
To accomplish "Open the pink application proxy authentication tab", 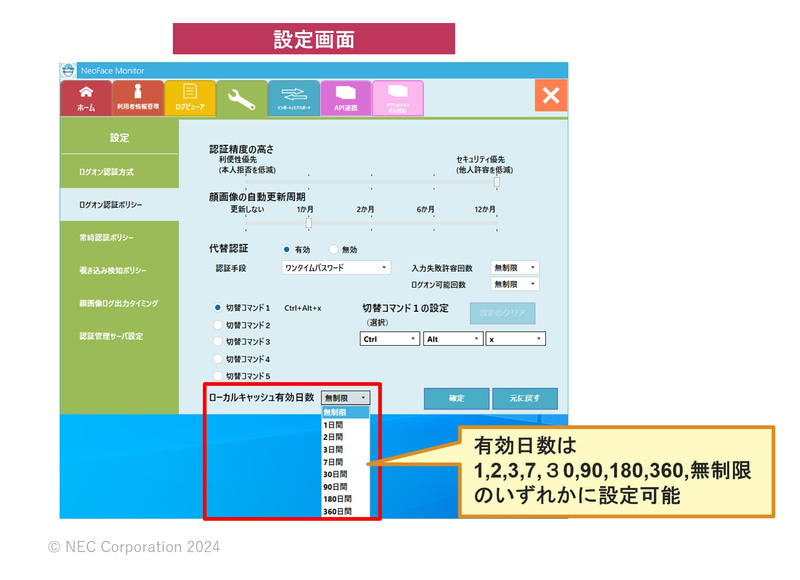I will click(x=397, y=97).
